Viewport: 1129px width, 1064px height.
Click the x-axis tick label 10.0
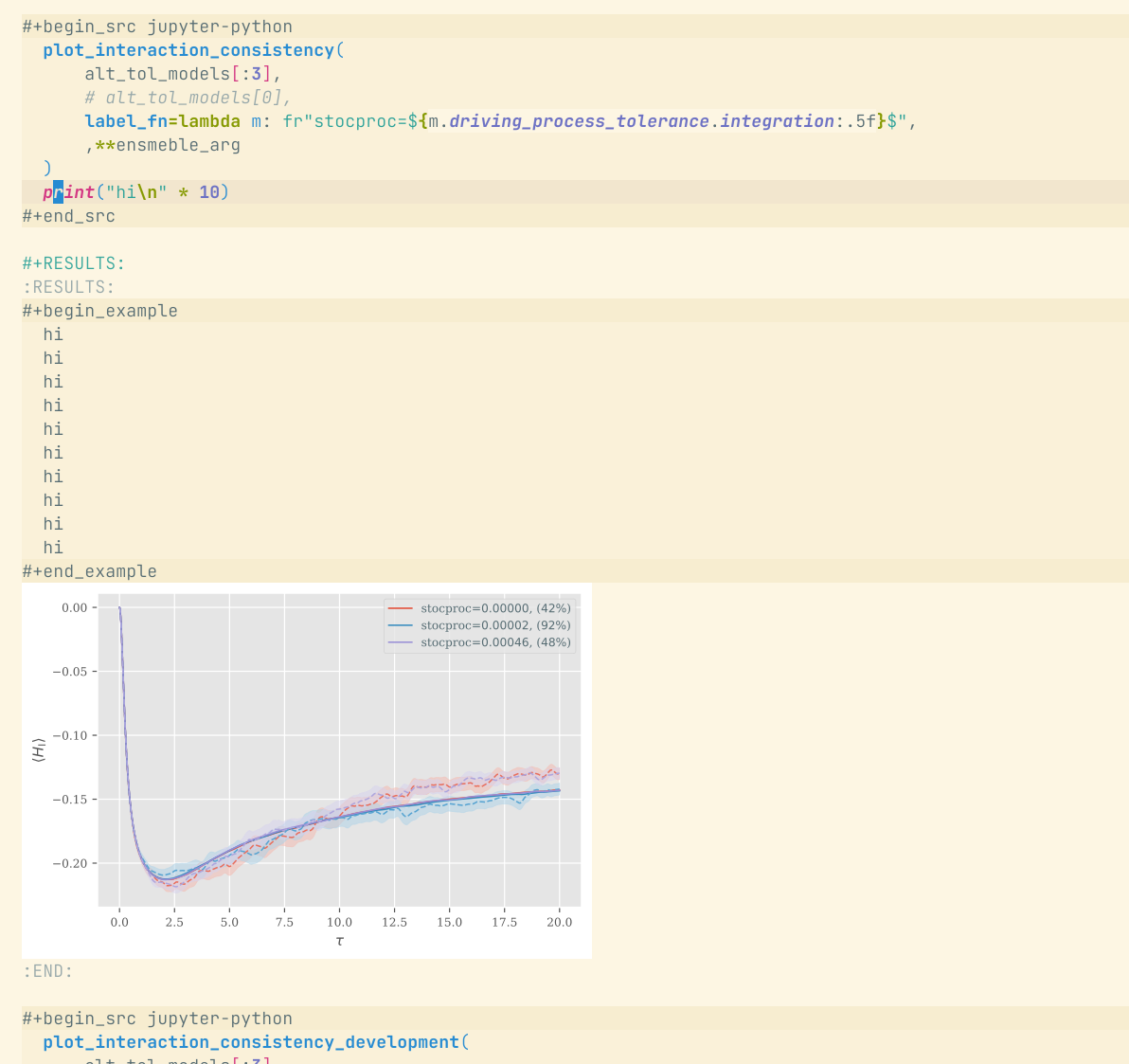[x=340, y=923]
